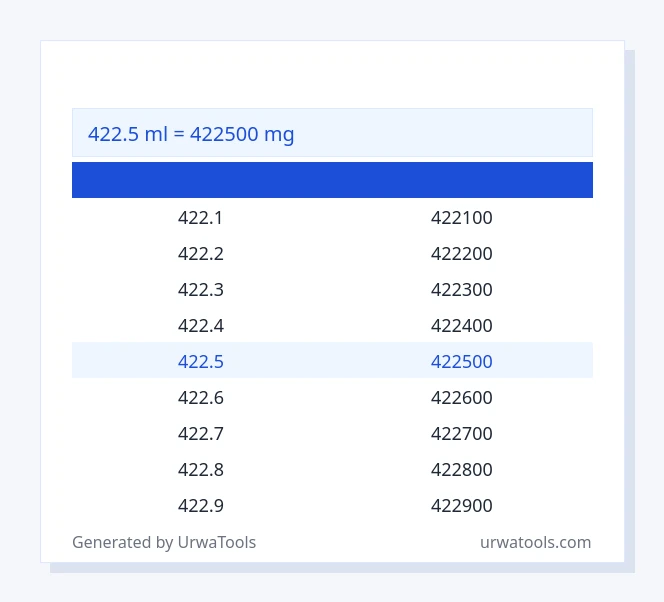Image resolution: width=664 pixels, height=602 pixels.
Task: Select the 422.4 cell
Action: pyautogui.click(x=200, y=326)
